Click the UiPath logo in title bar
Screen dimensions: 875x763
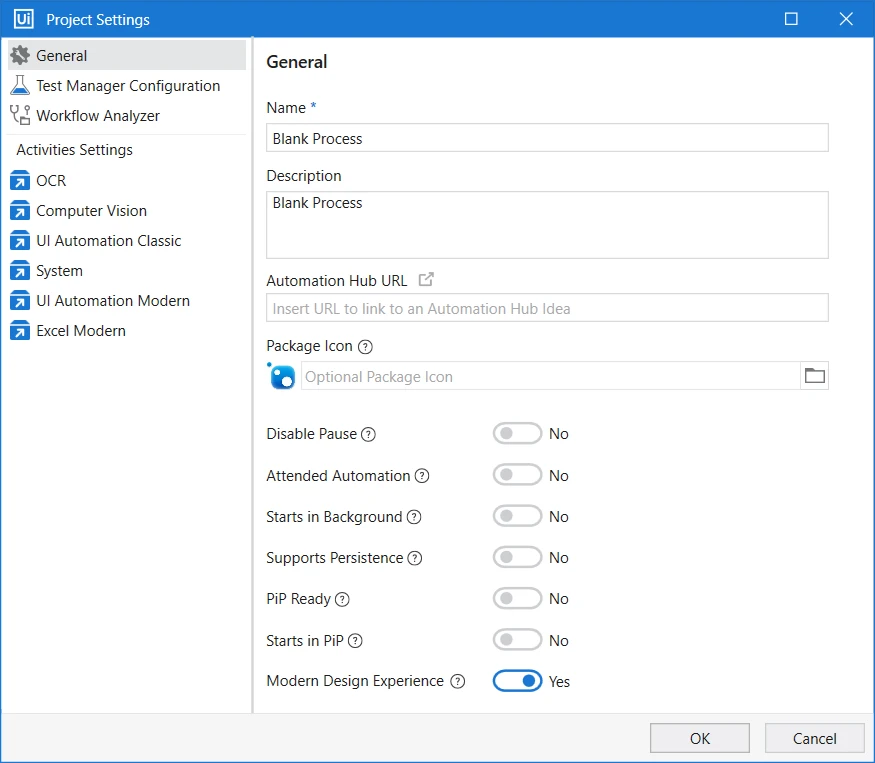click(x=23, y=19)
